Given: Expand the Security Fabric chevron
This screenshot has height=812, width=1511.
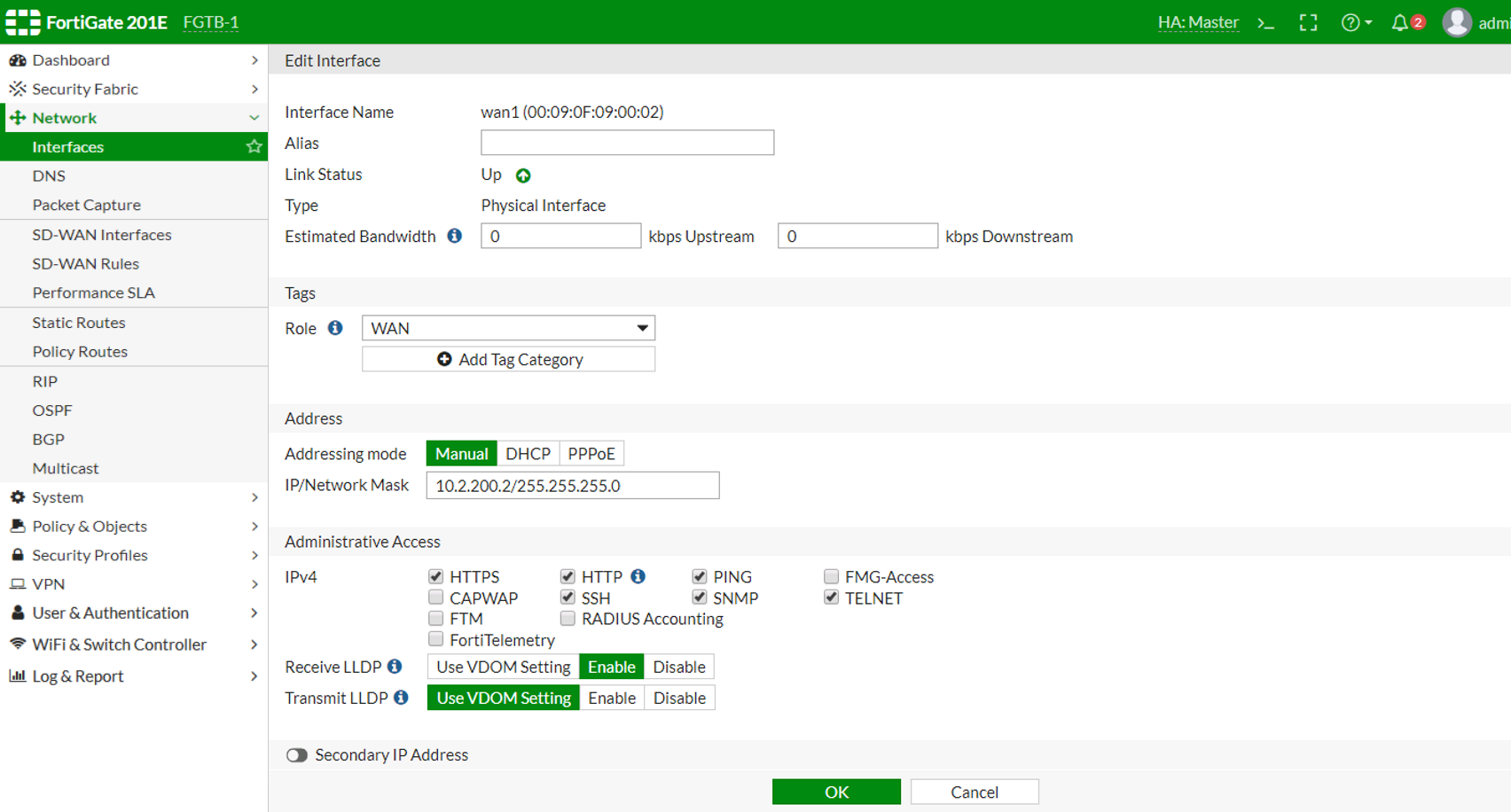Looking at the screenshot, I should [x=254, y=89].
